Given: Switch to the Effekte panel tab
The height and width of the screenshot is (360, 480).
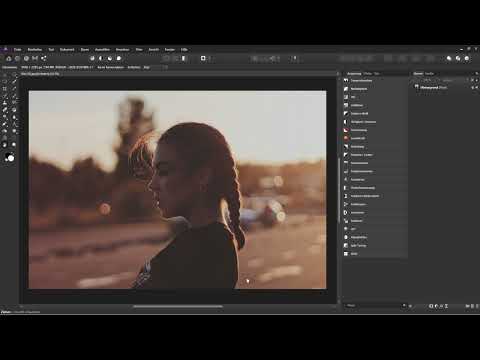Looking at the screenshot, I should pos(367,74).
